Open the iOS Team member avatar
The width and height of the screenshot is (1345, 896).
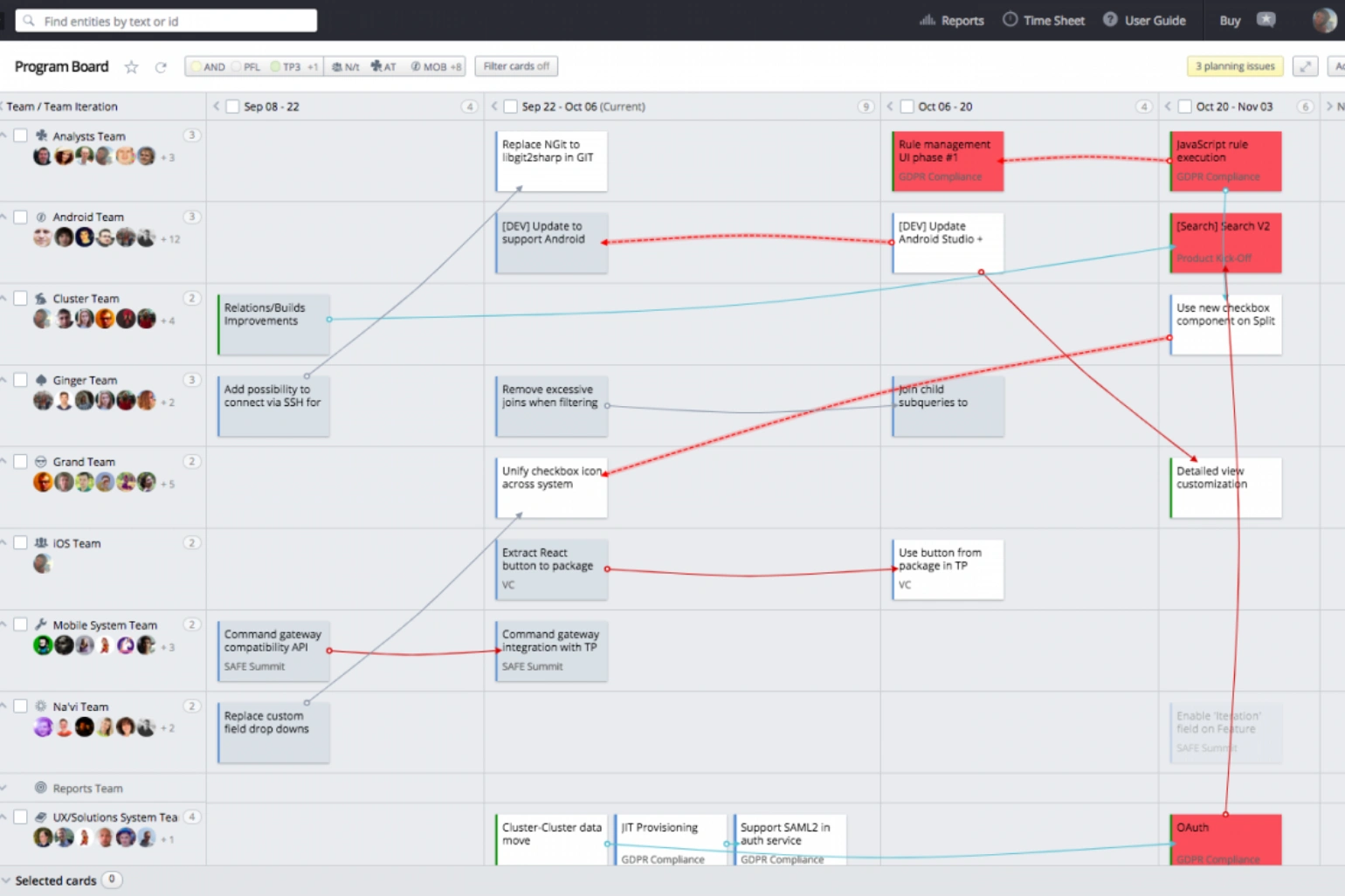42,564
